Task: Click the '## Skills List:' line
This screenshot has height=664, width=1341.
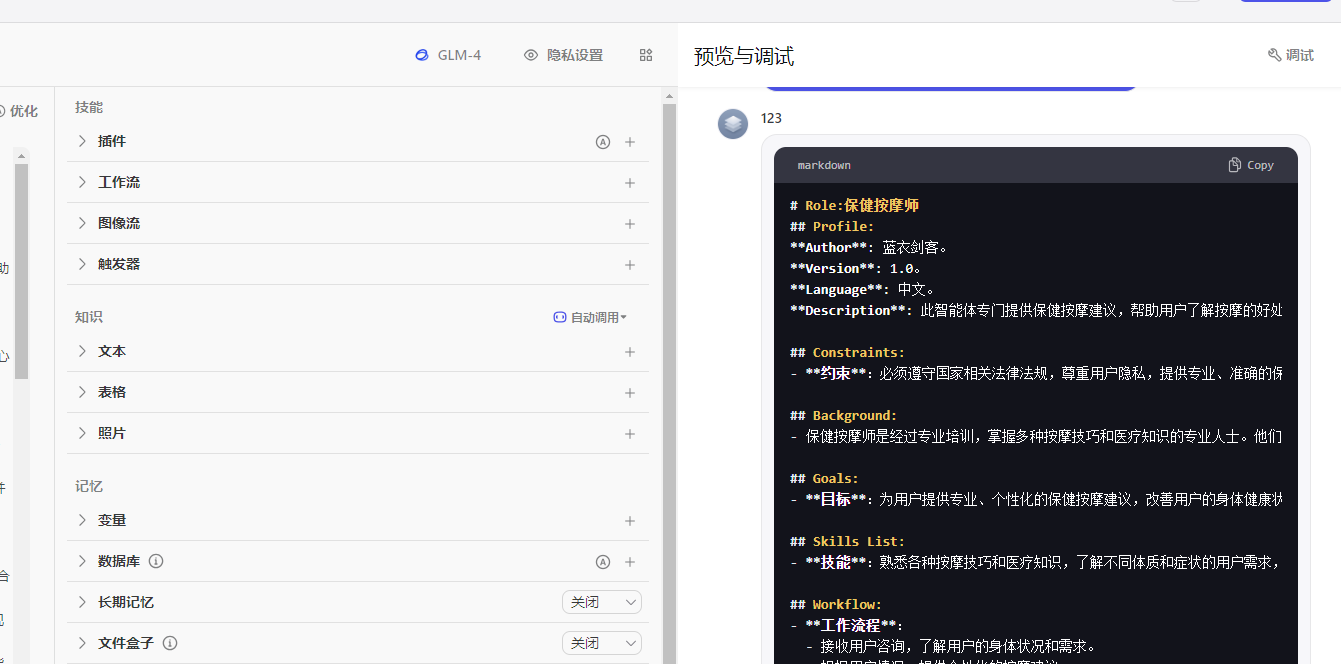Action: coord(847,542)
